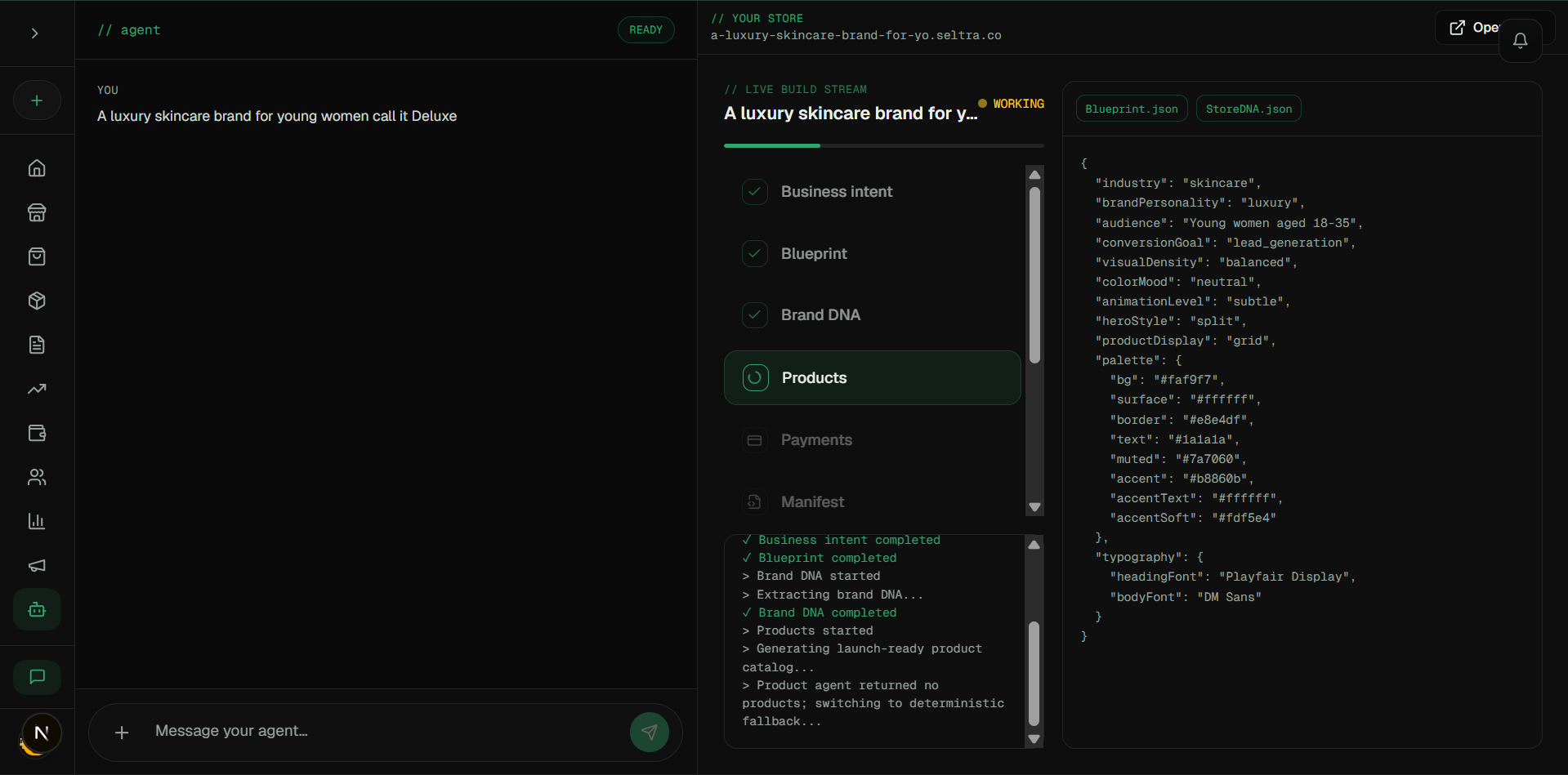Click the steps list scrollbar thumb
The image size is (1568, 775).
pos(1034,275)
